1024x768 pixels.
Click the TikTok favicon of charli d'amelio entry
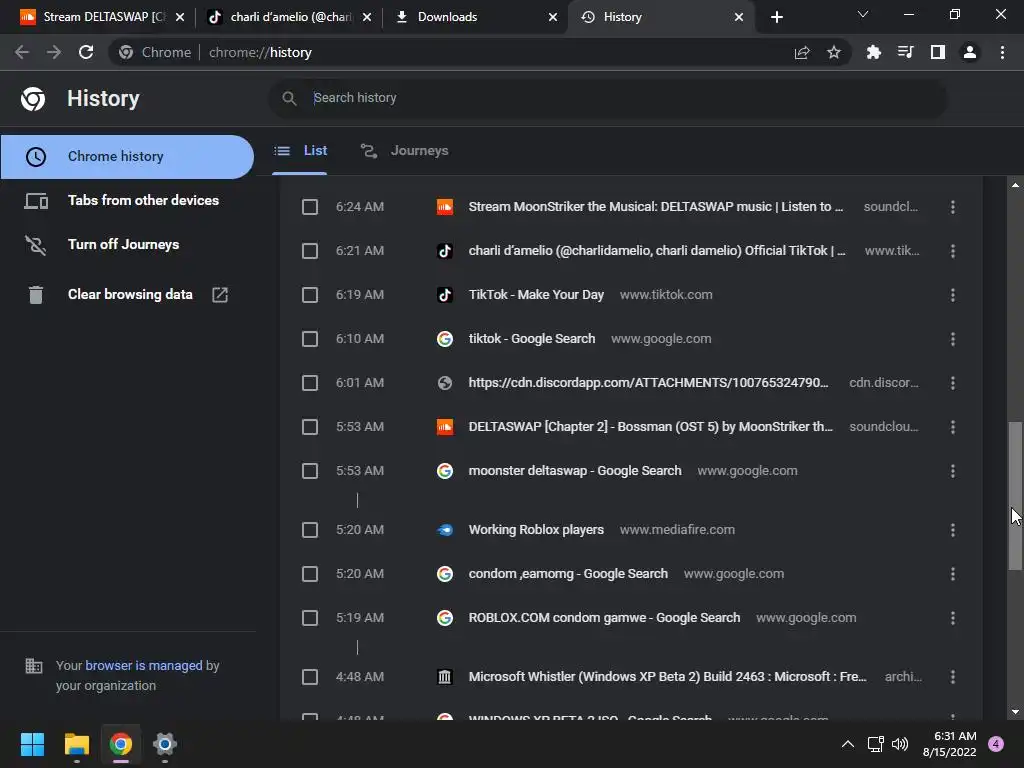(x=445, y=251)
